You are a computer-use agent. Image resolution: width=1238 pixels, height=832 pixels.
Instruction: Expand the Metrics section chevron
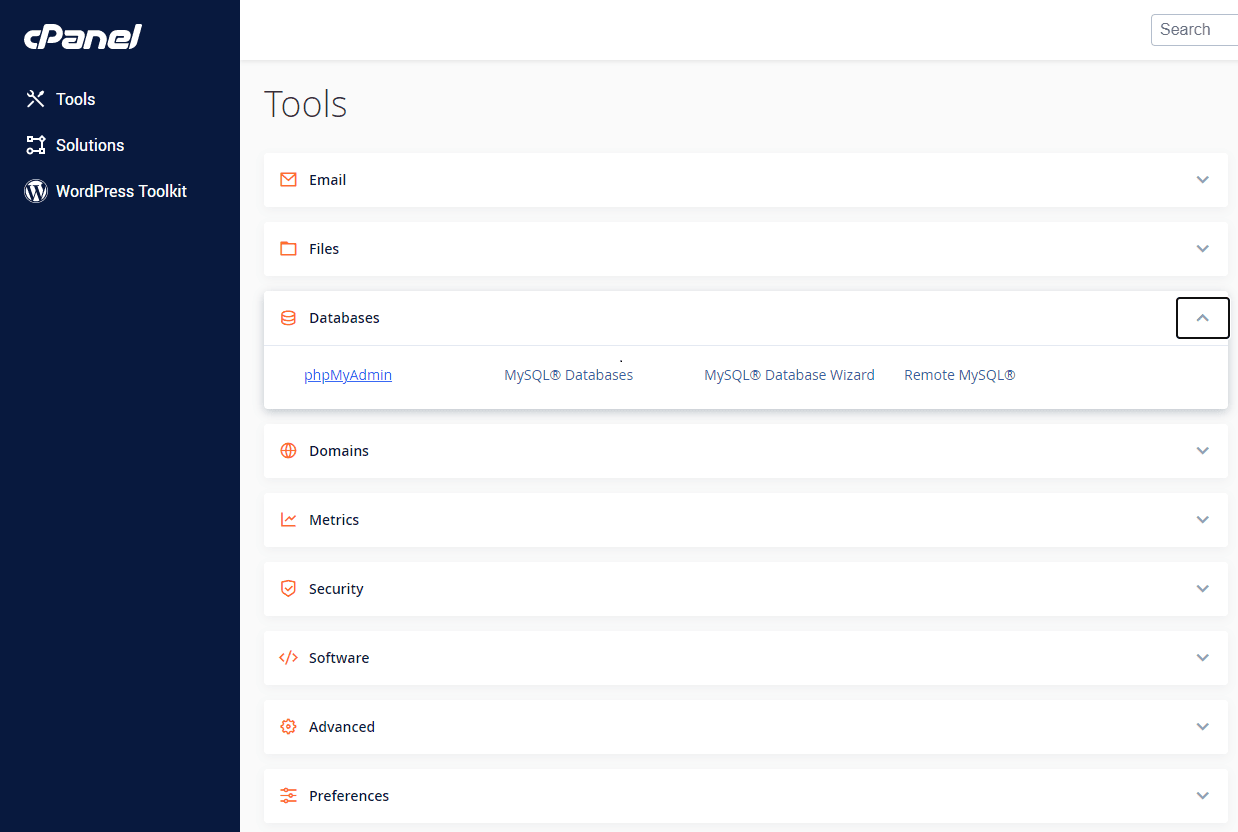tap(1203, 520)
